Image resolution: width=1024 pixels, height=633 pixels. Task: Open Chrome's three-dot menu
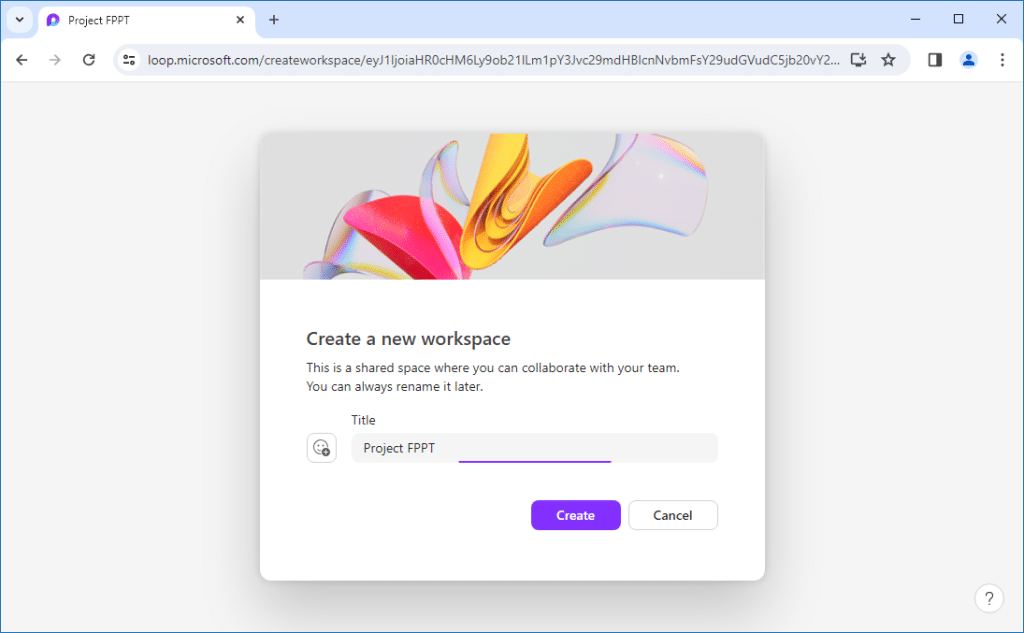tap(1002, 59)
